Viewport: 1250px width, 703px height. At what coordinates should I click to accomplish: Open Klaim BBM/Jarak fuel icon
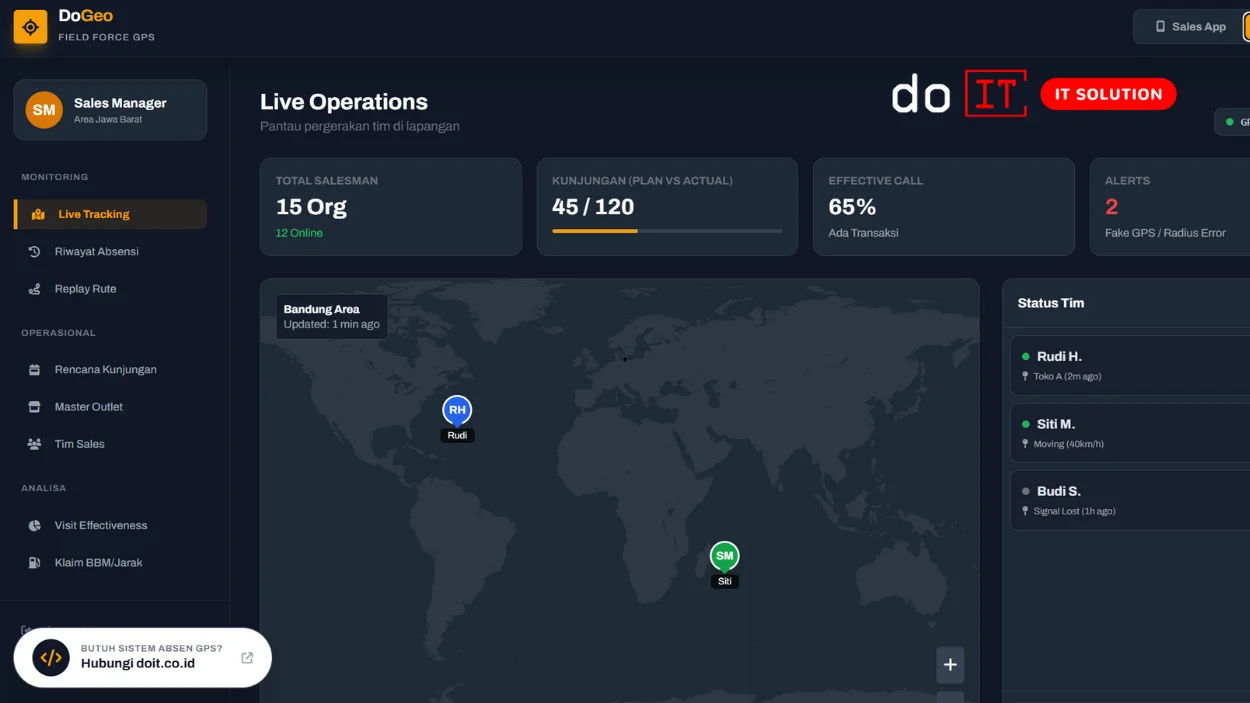point(34,563)
